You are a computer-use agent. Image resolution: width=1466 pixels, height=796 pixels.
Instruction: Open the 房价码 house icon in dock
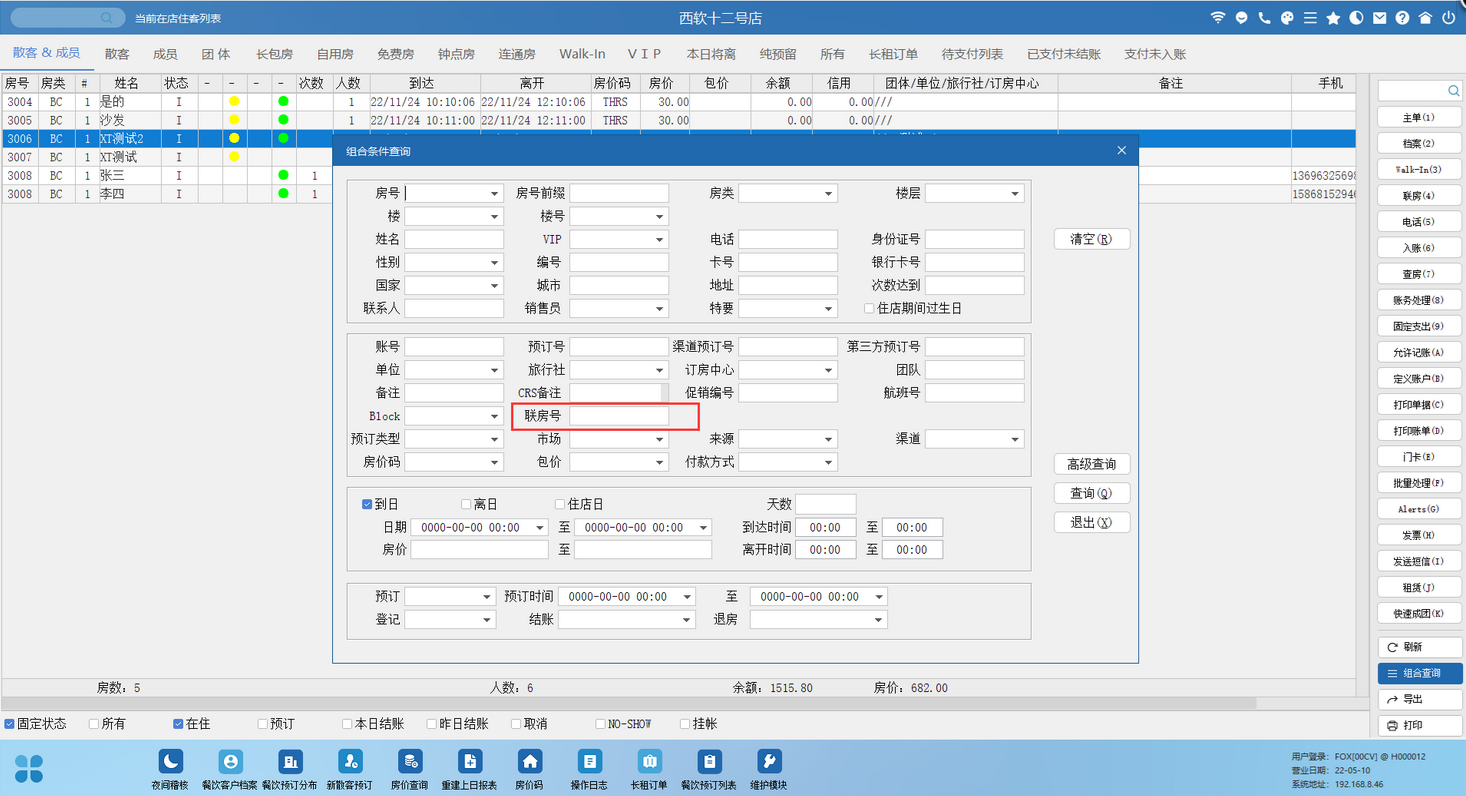529,761
